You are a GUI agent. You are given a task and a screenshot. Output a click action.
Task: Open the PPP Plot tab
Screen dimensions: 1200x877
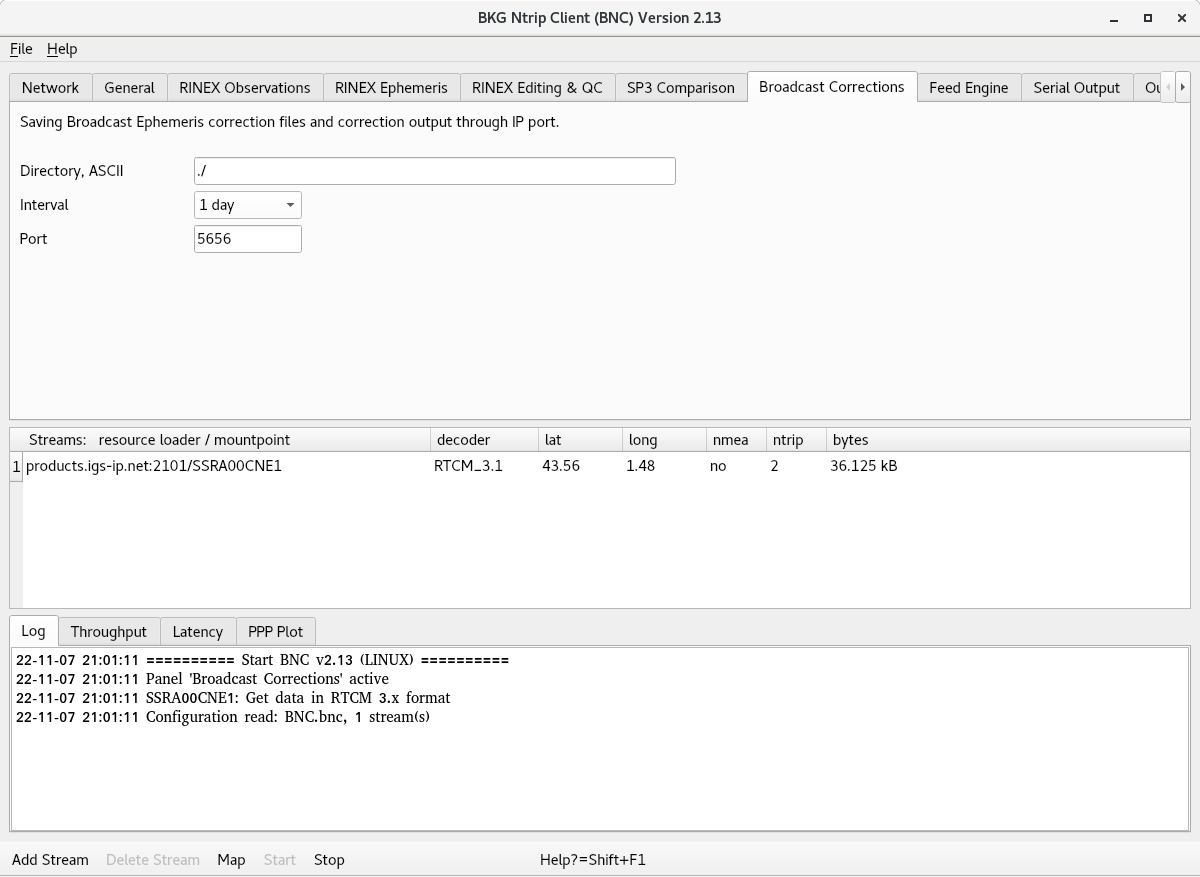coord(275,632)
